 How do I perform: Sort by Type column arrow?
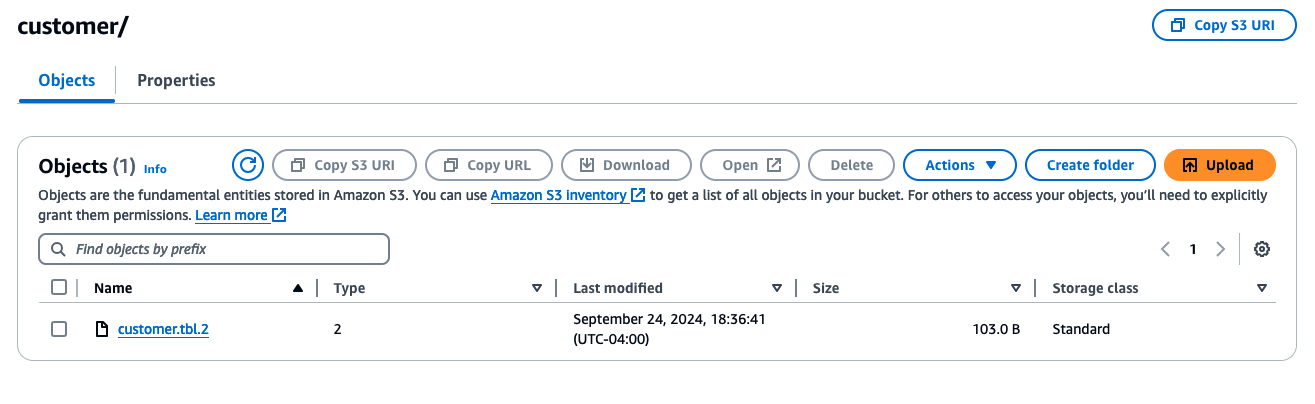coord(537,288)
